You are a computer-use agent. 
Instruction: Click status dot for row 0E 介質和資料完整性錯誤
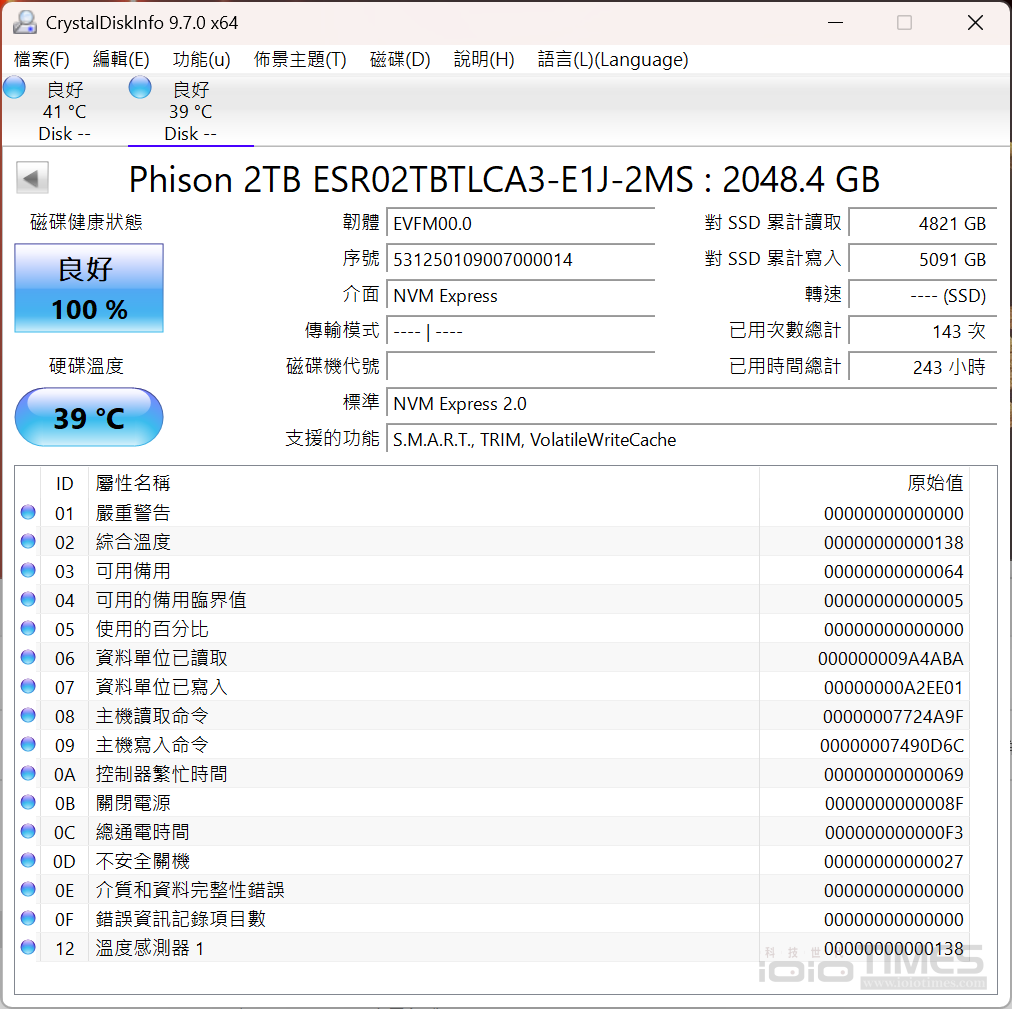[28, 890]
